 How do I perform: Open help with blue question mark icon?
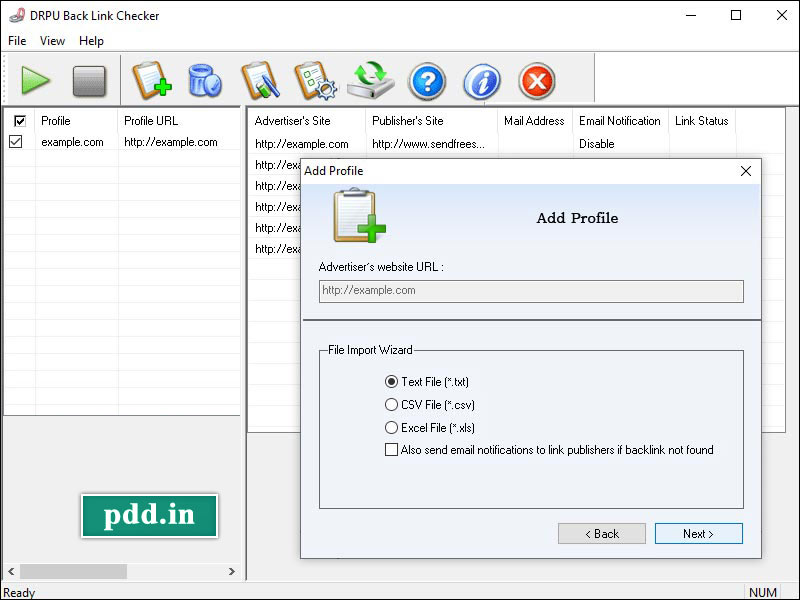pos(427,80)
